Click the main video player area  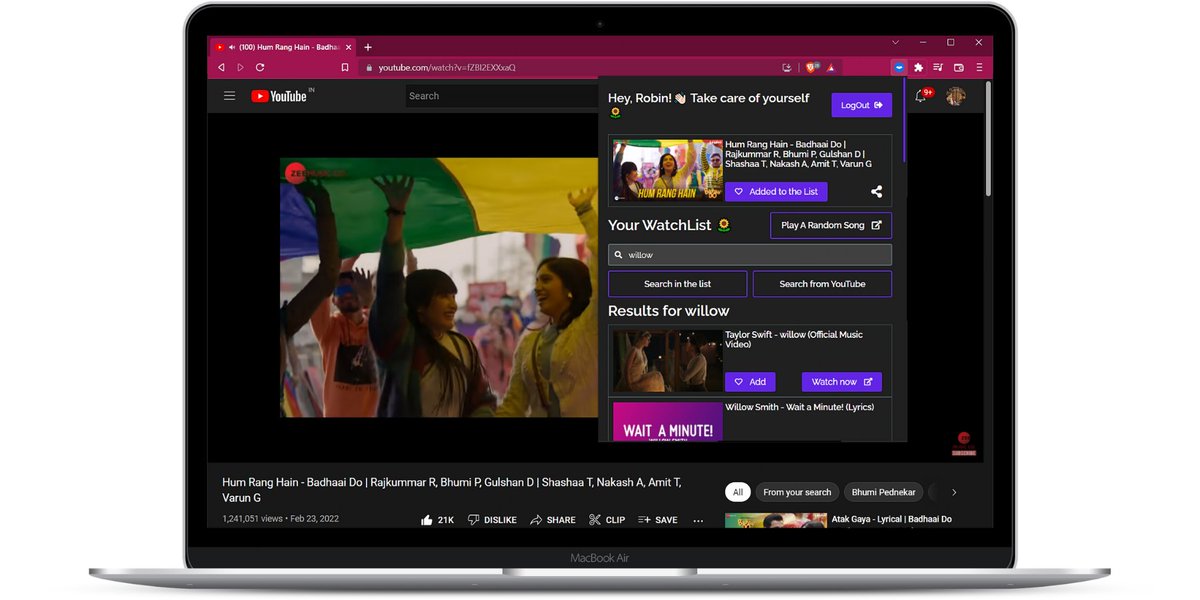coord(440,287)
